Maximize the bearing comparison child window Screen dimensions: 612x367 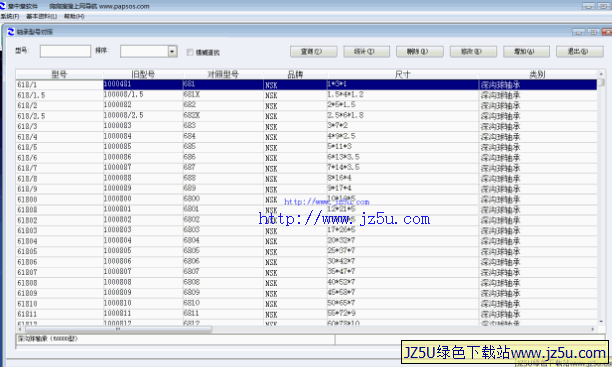[x=593, y=32]
